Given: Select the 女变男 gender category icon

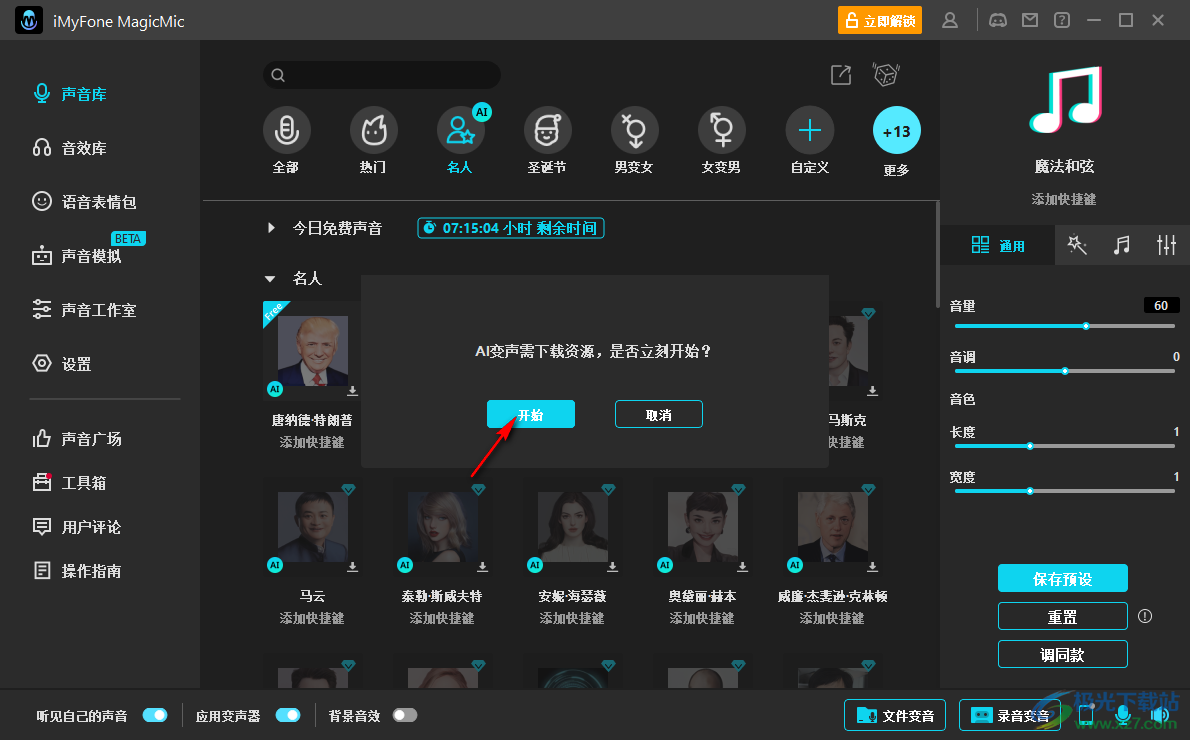Looking at the screenshot, I should [722, 131].
